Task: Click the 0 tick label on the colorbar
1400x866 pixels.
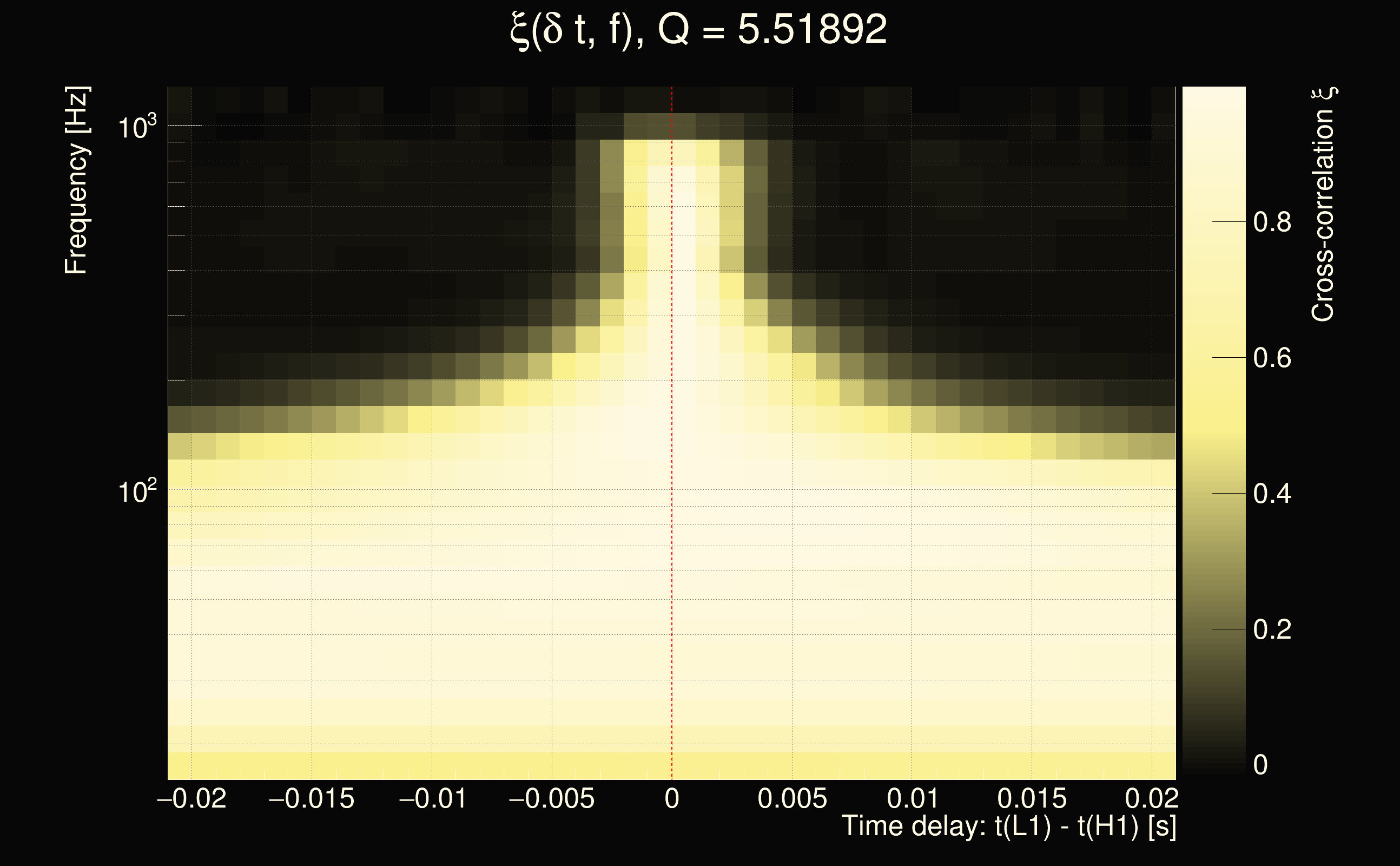Action: [x=1260, y=765]
